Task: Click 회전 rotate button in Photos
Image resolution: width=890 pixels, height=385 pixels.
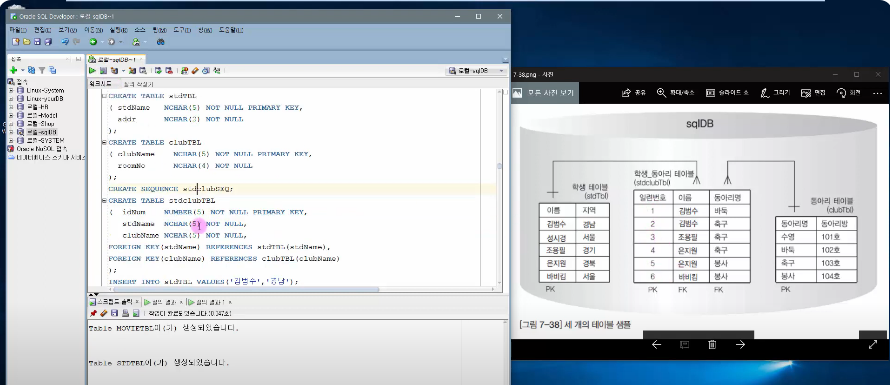Action: 849,93
